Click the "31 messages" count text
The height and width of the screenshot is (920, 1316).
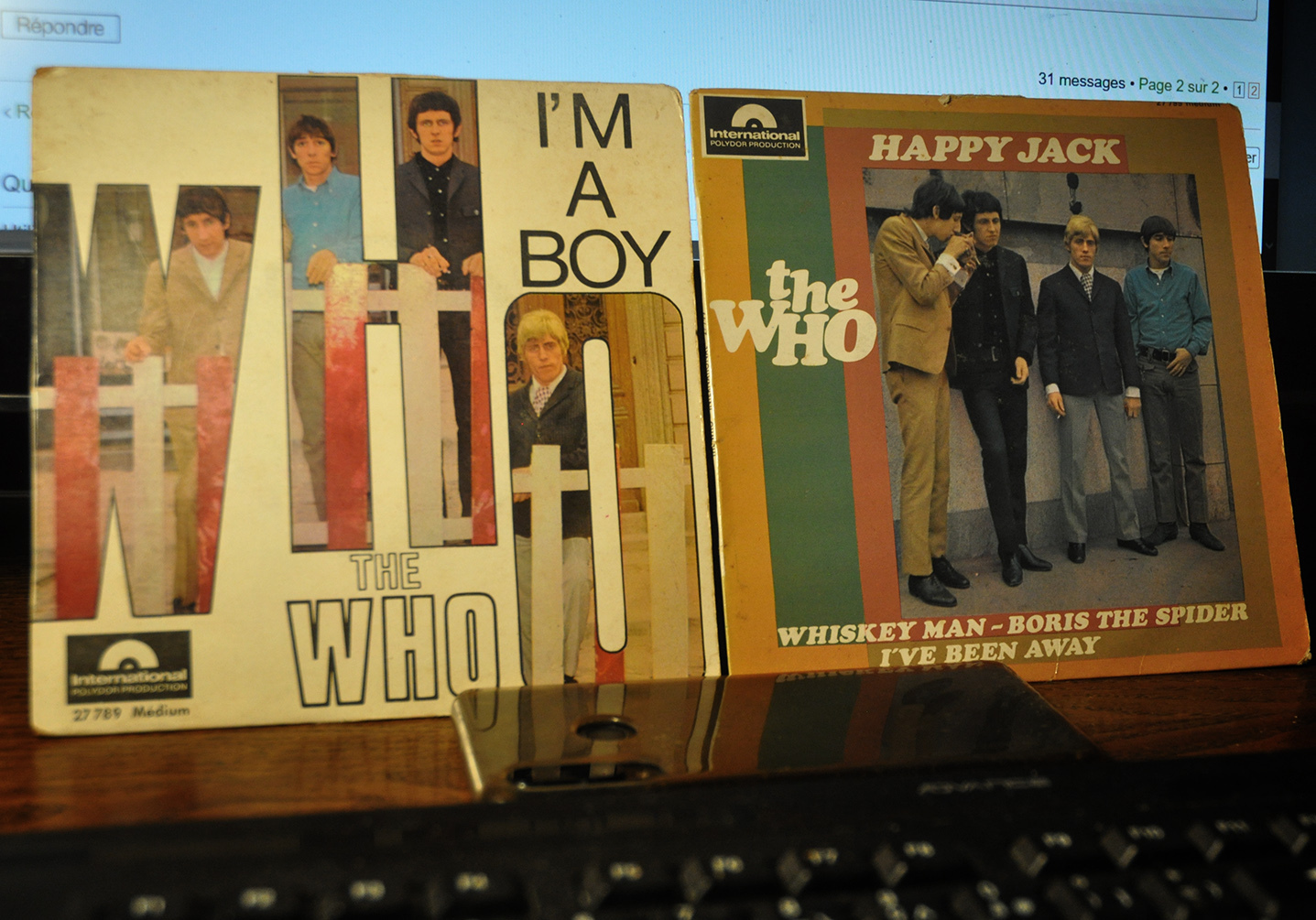click(1081, 81)
